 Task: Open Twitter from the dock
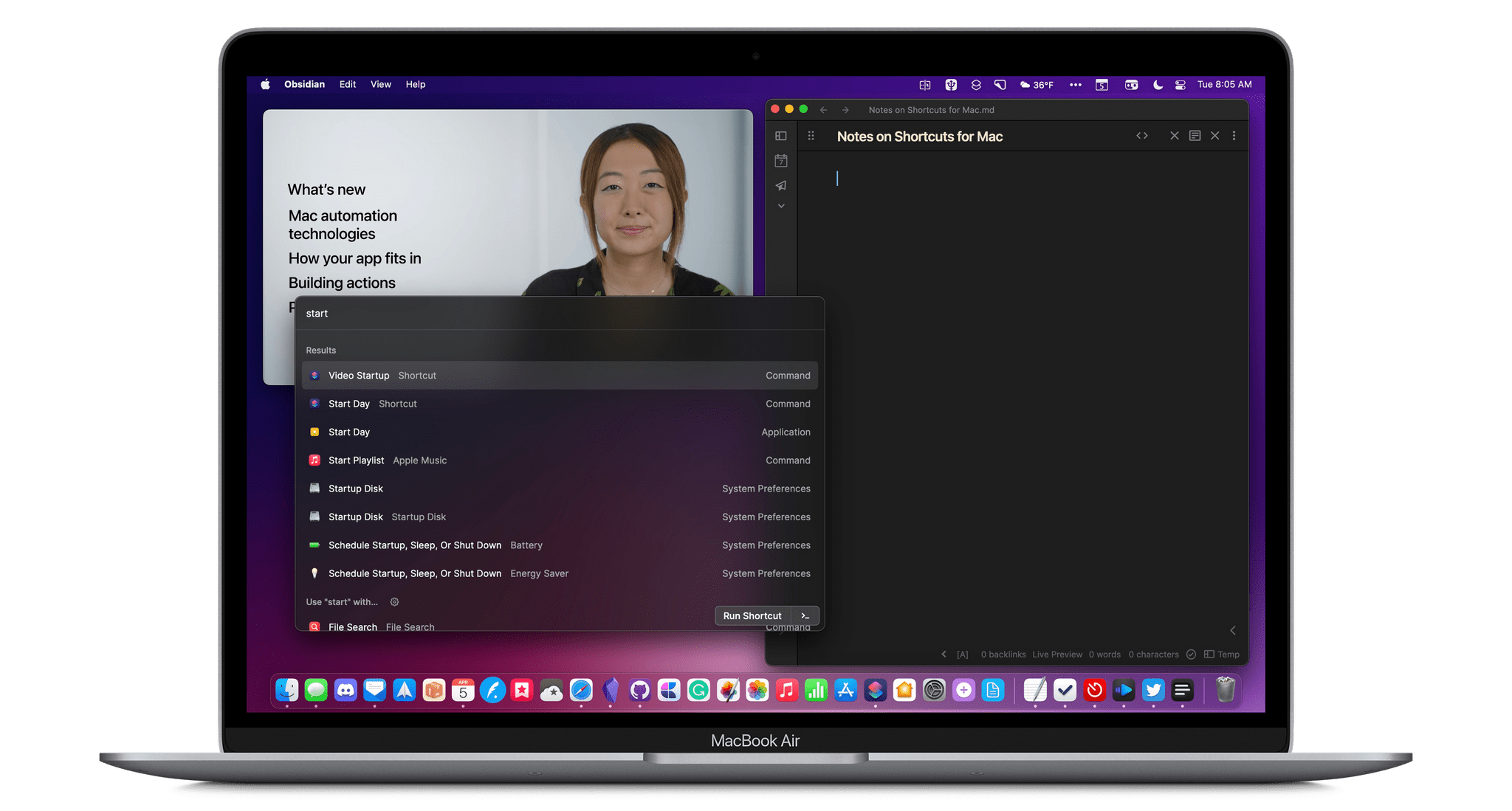coord(1153,691)
